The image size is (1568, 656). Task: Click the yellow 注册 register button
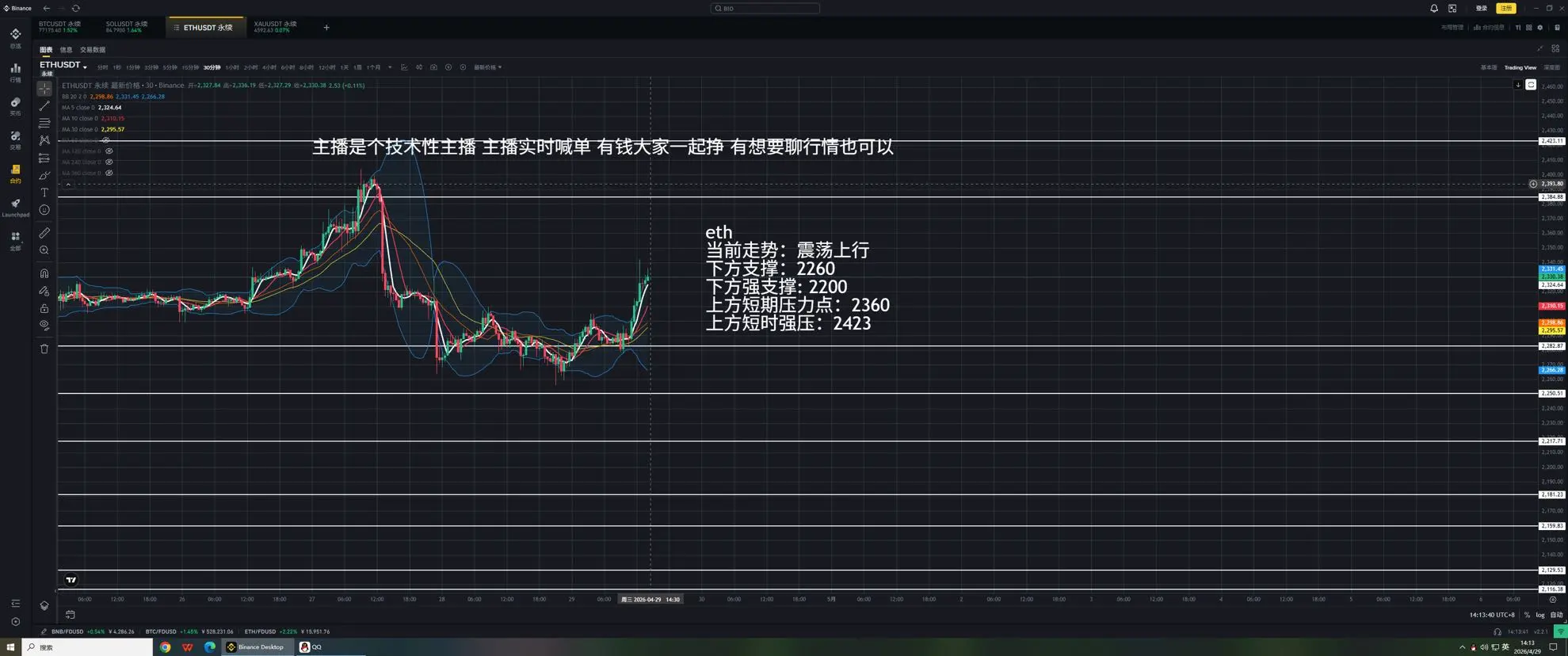click(1506, 8)
